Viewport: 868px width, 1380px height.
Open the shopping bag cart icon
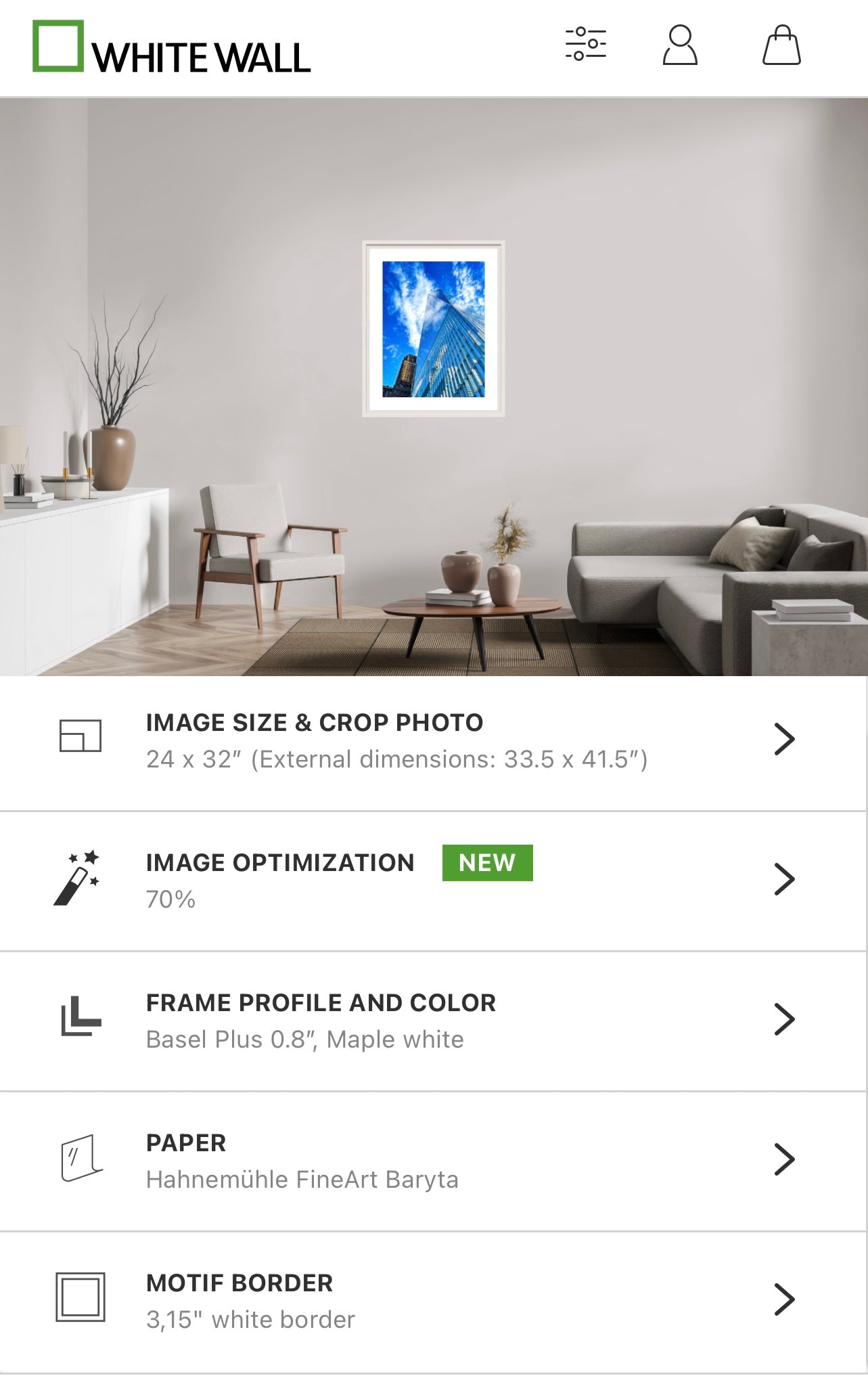(781, 45)
